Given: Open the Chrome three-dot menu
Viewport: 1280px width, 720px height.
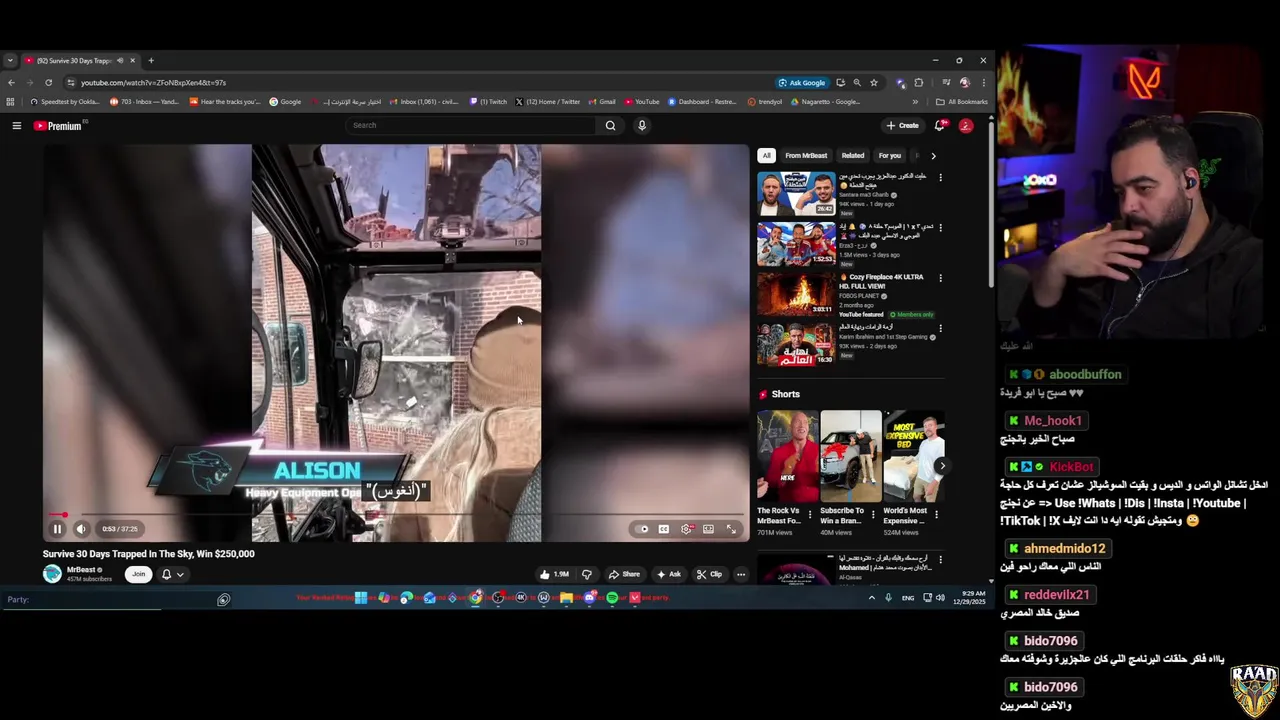Looking at the screenshot, I should pyautogui.click(x=983, y=83).
